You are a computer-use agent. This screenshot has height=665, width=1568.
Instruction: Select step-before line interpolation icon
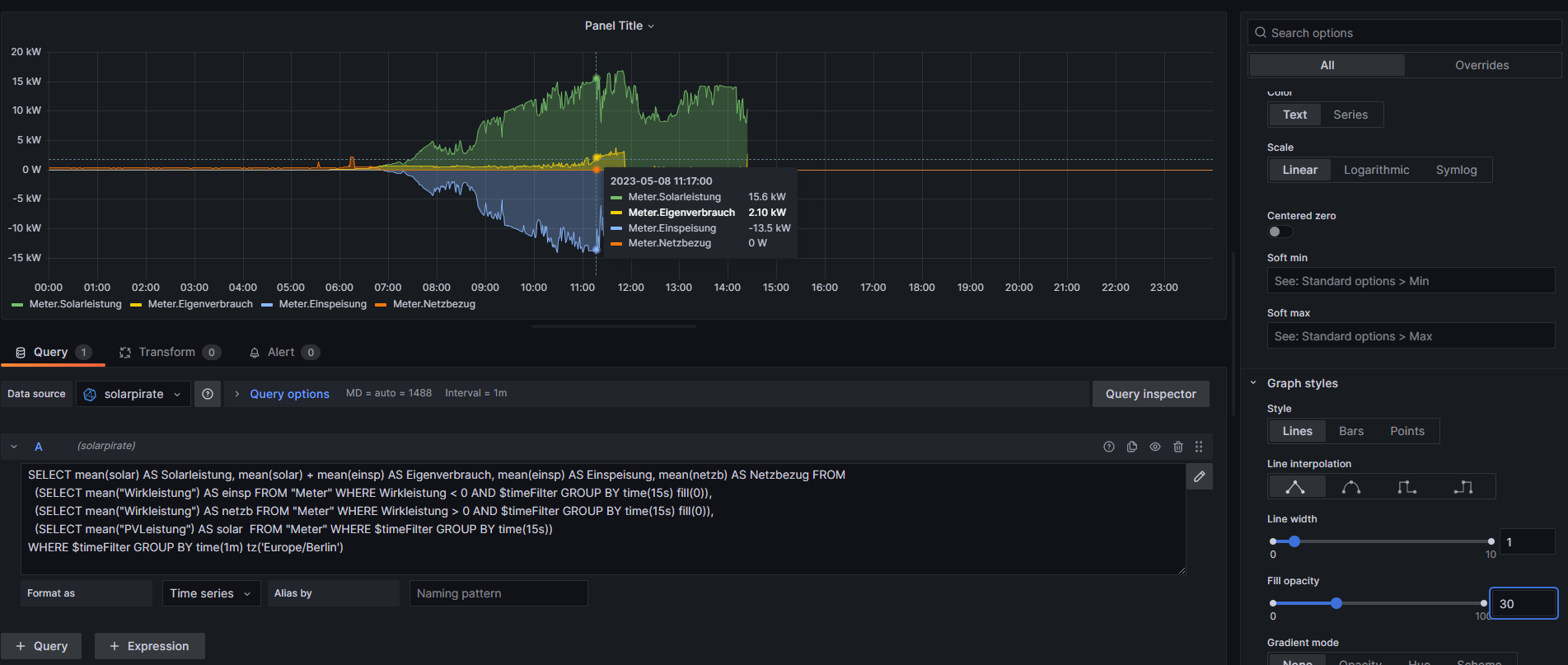[x=1407, y=487]
